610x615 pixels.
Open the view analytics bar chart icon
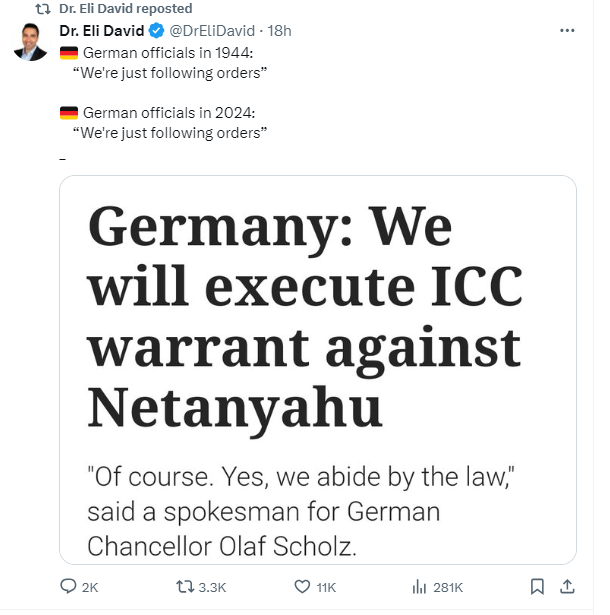coord(419,587)
